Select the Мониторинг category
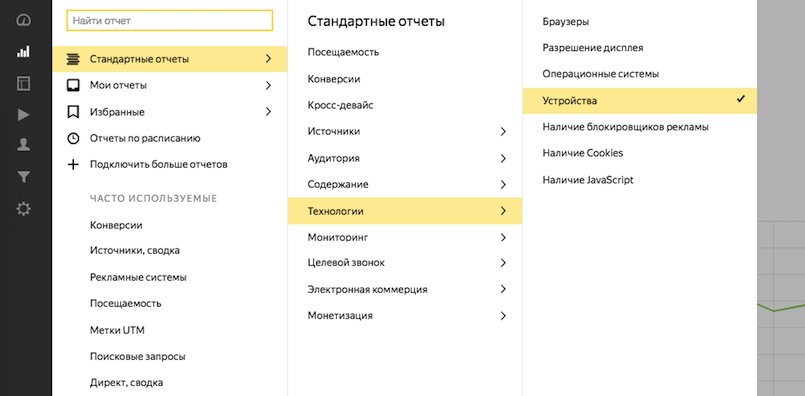Screen dimensions: 805x396 point(405,237)
